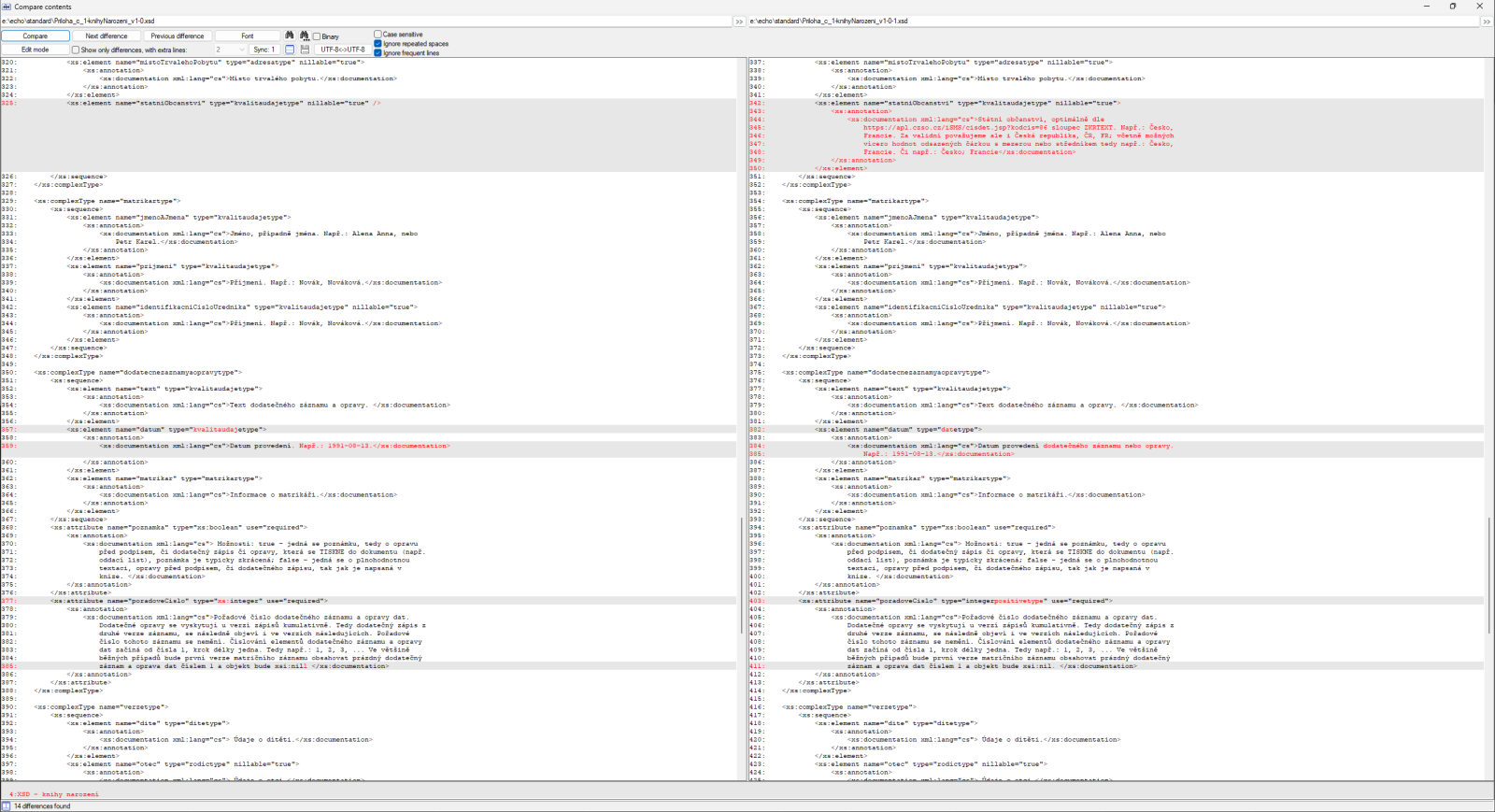Click the first binoculars search icon

click(290, 36)
